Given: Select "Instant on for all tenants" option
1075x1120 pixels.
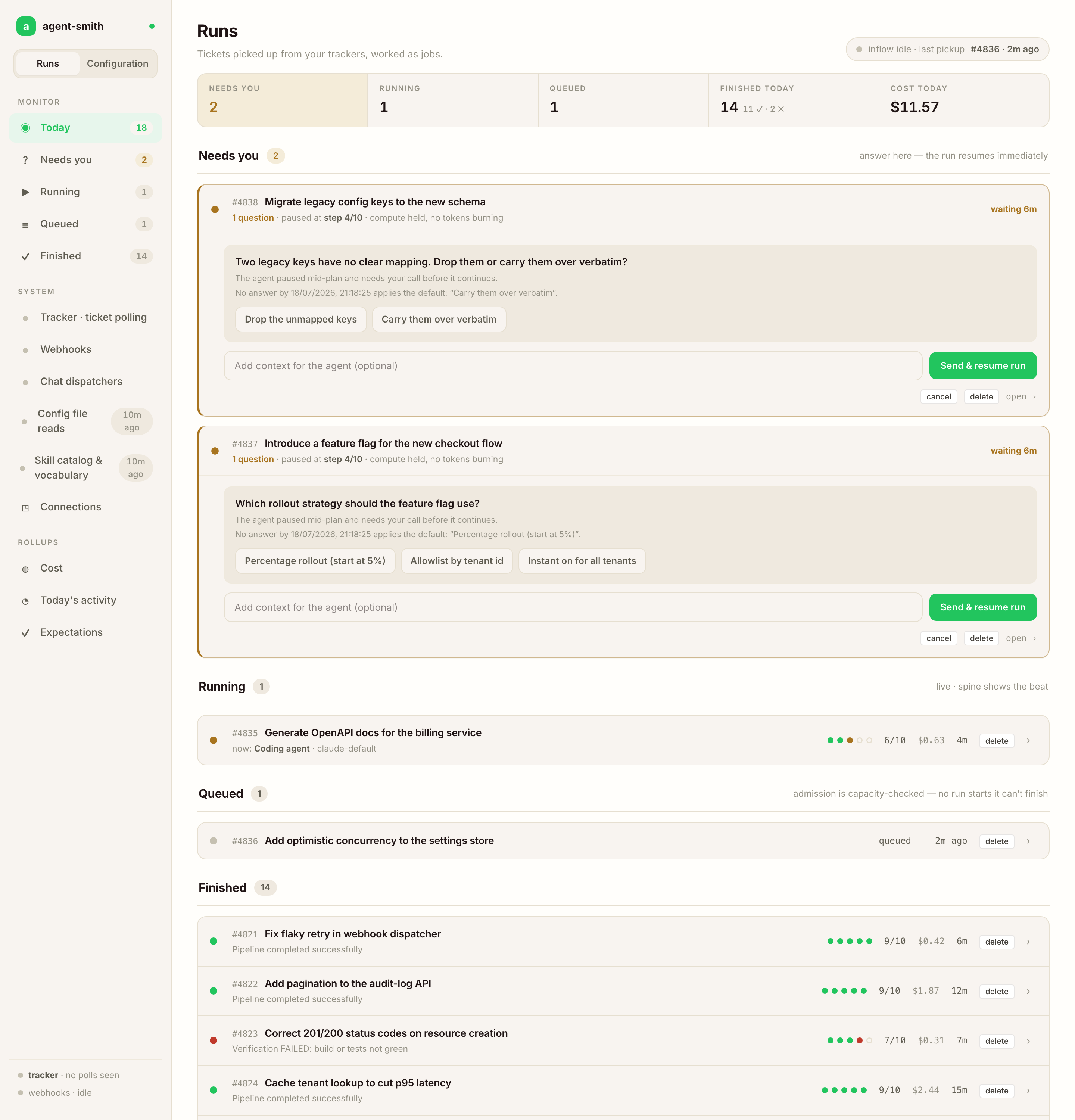Looking at the screenshot, I should pyautogui.click(x=582, y=561).
